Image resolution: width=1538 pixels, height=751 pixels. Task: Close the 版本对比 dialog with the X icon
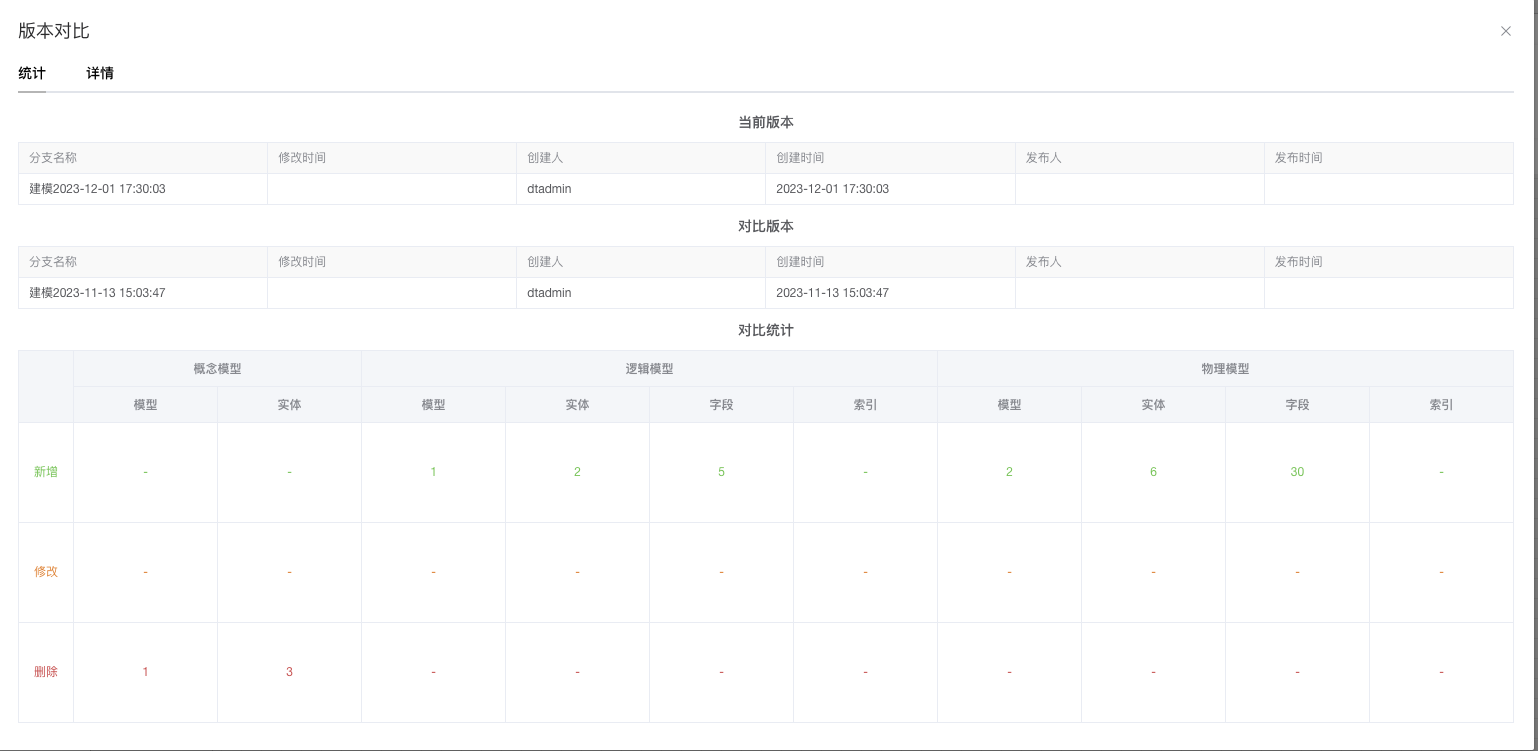tap(1505, 31)
